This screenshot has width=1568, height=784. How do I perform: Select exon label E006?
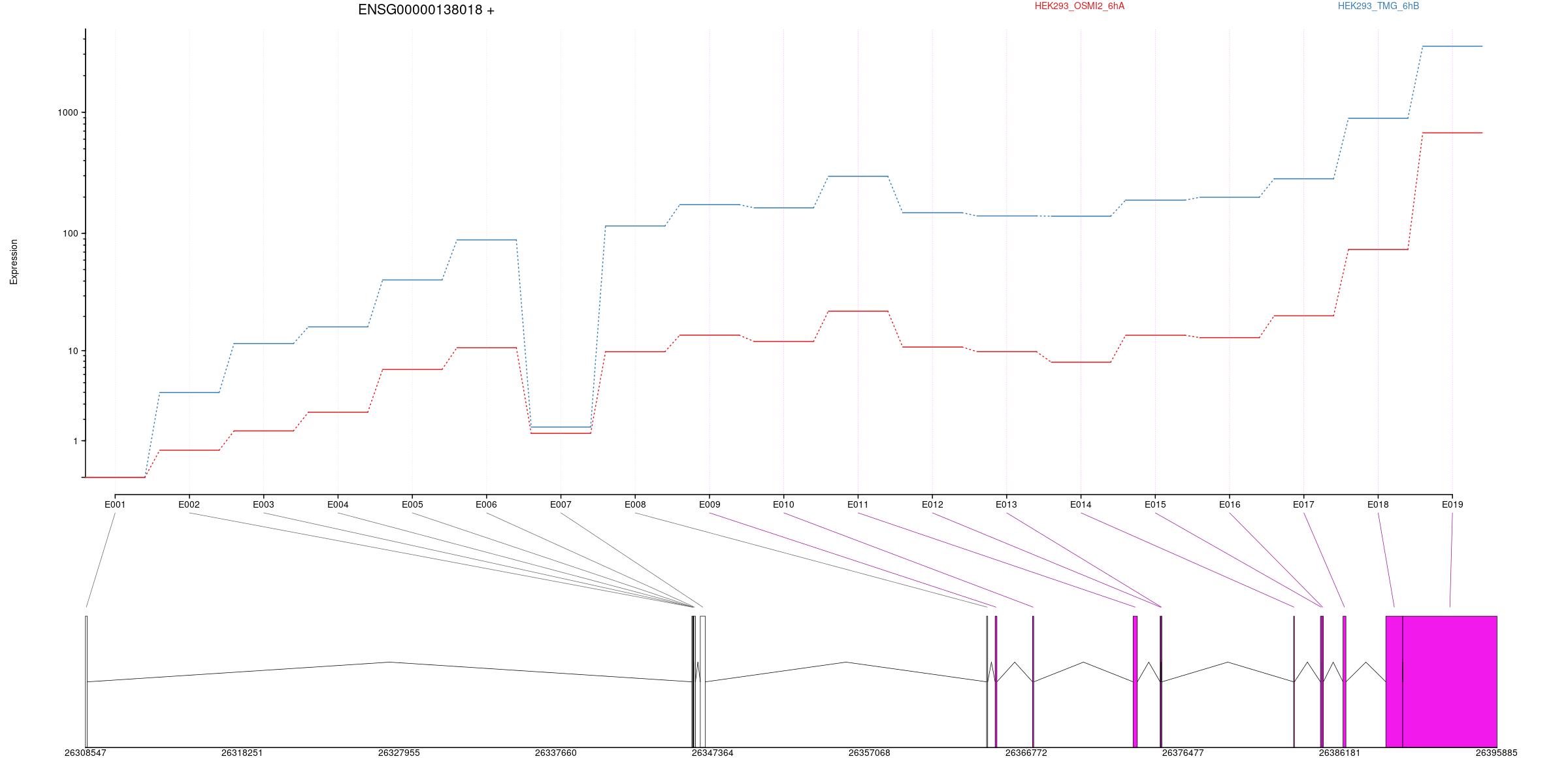tap(486, 504)
